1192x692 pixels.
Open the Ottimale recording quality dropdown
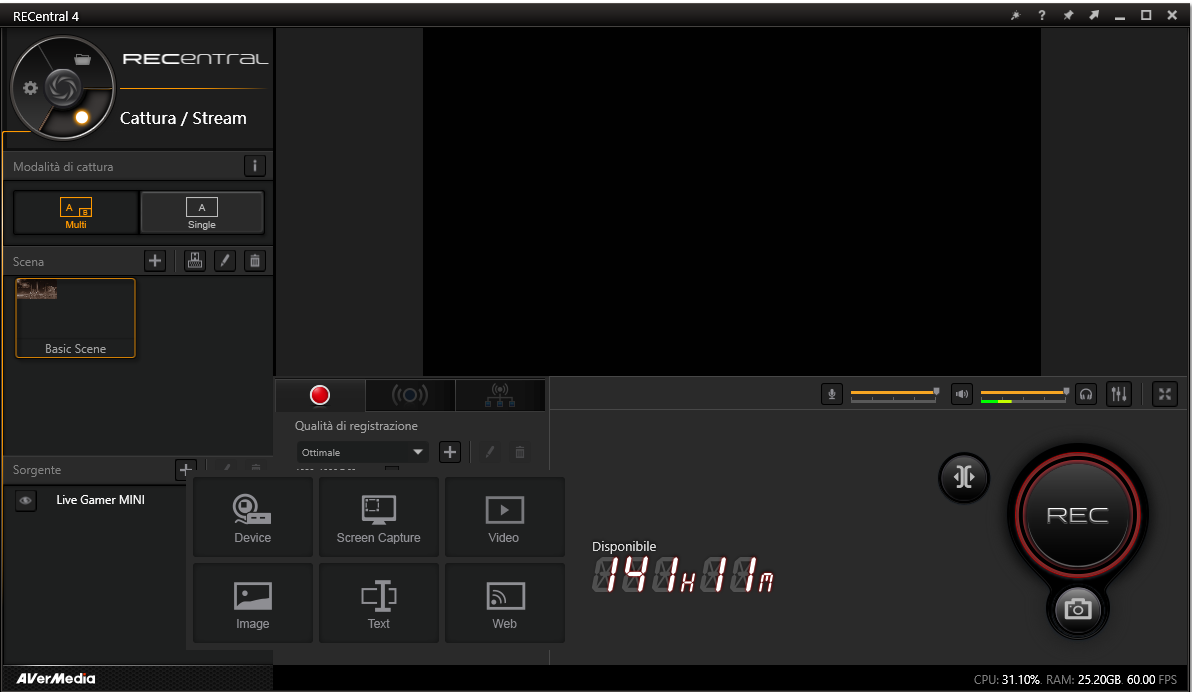363,452
